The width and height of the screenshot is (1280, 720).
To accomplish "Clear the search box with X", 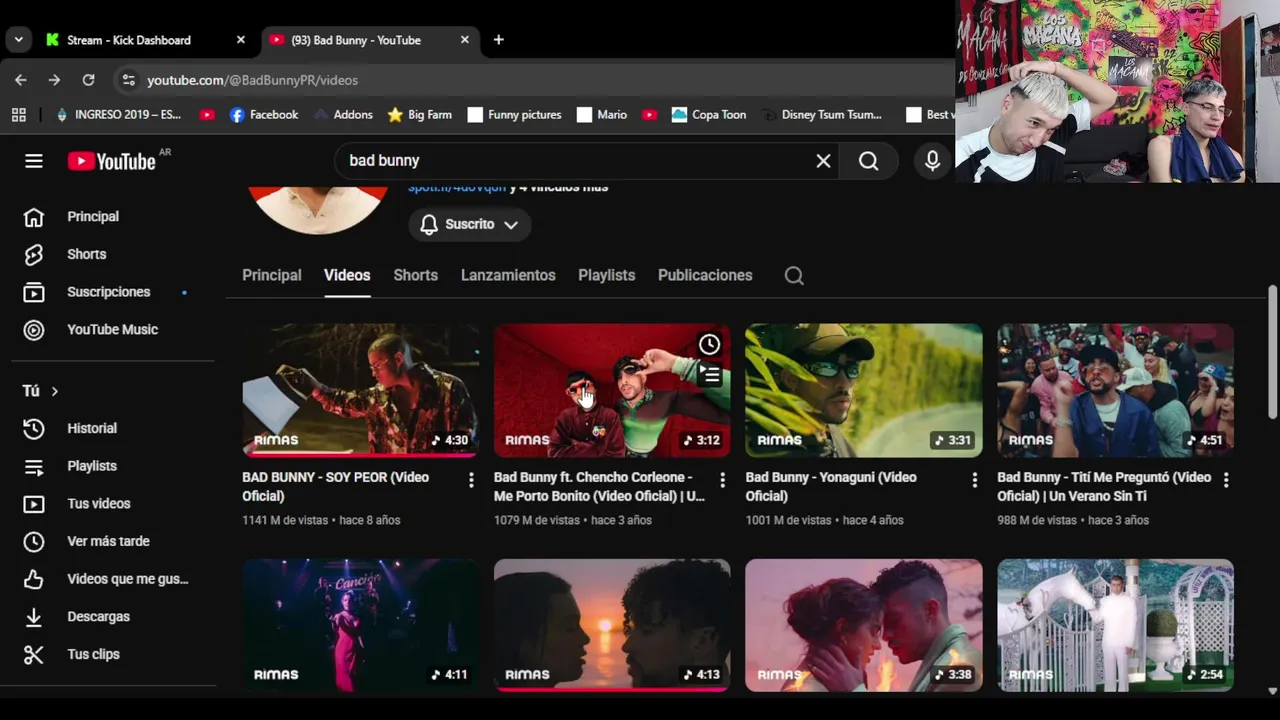I will (x=823, y=161).
